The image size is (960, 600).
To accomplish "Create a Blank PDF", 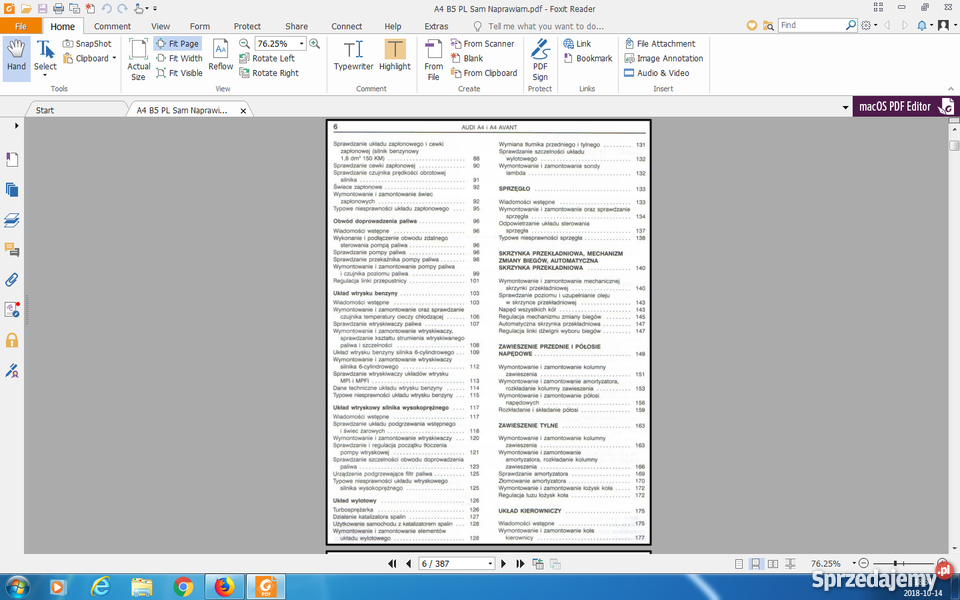I will click(x=467, y=58).
